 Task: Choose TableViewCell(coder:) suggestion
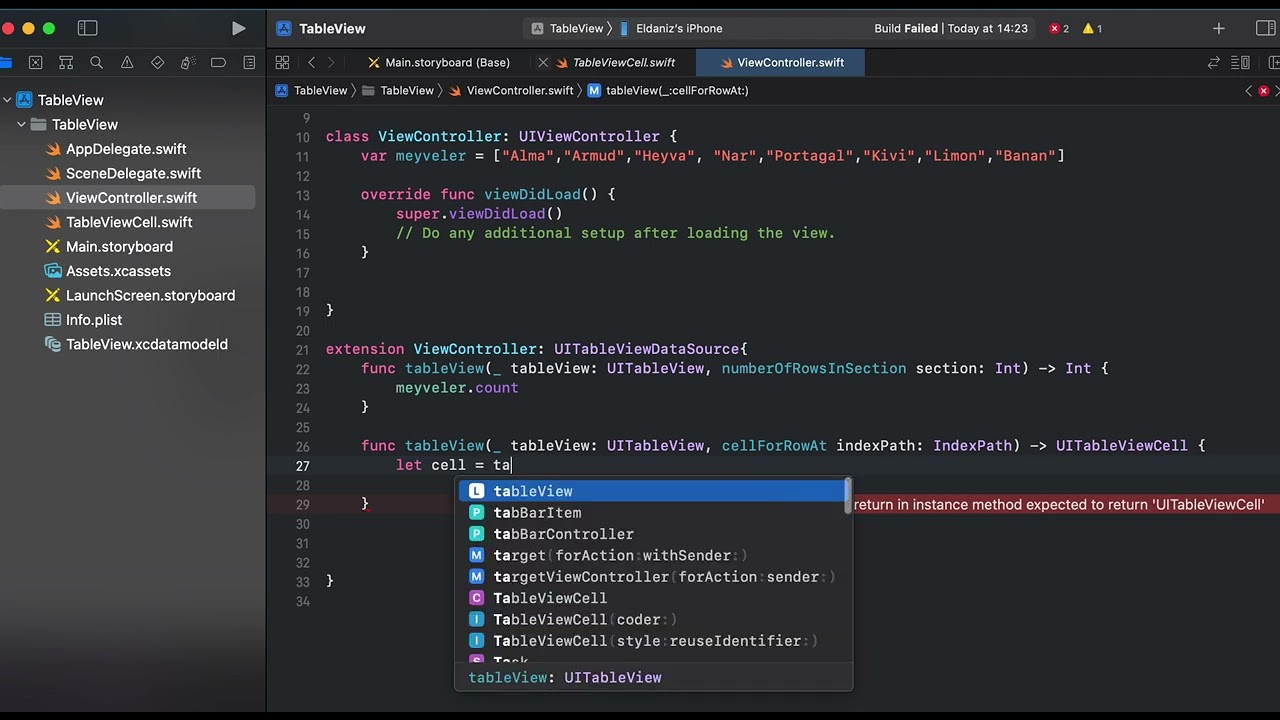click(651, 620)
